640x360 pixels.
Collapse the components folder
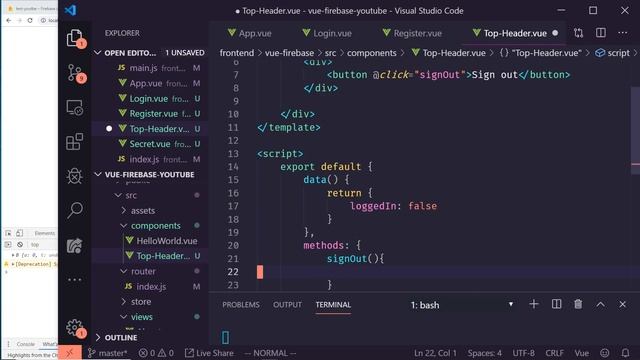(x=124, y=226)
